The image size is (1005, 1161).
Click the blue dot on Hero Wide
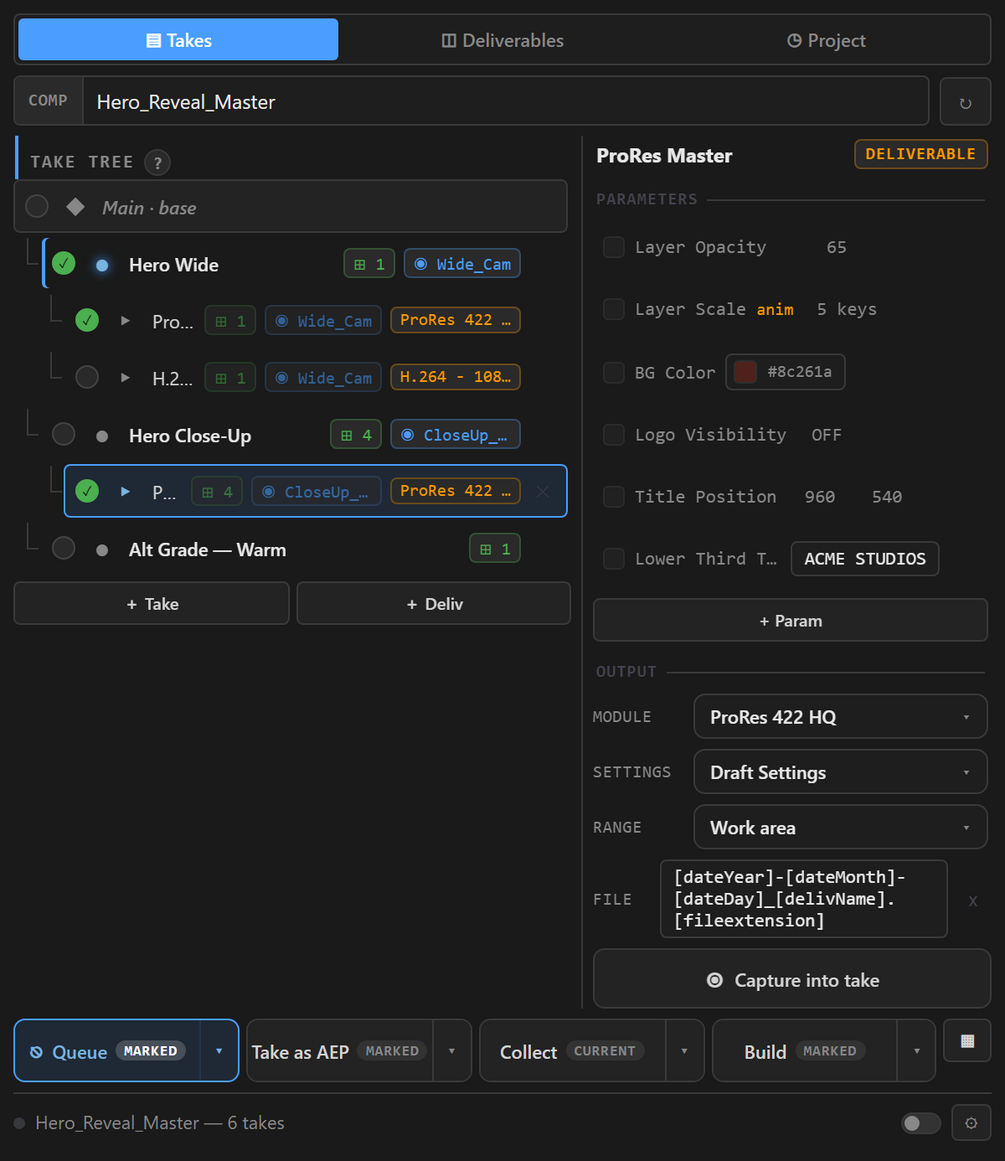102,264
